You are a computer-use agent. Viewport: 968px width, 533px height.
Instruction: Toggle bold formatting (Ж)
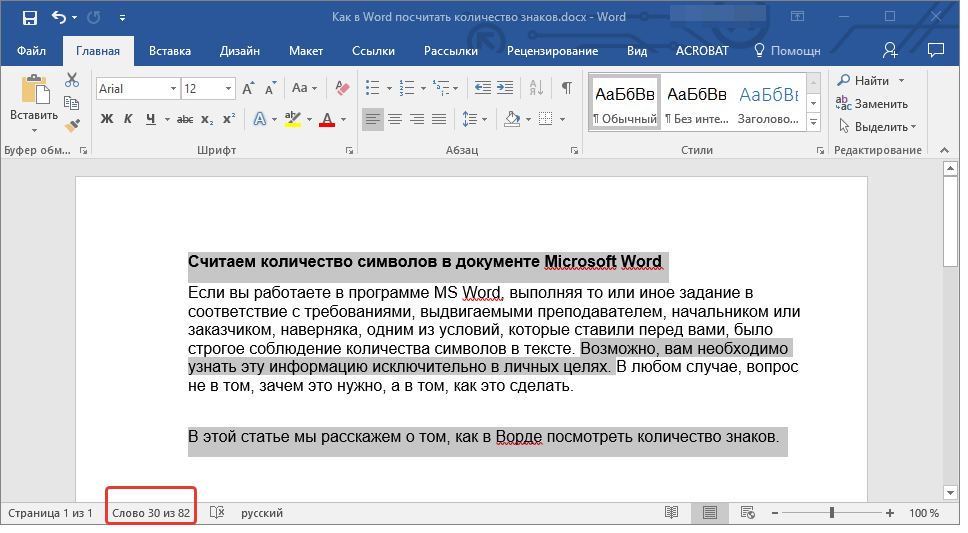coord(107,119)
